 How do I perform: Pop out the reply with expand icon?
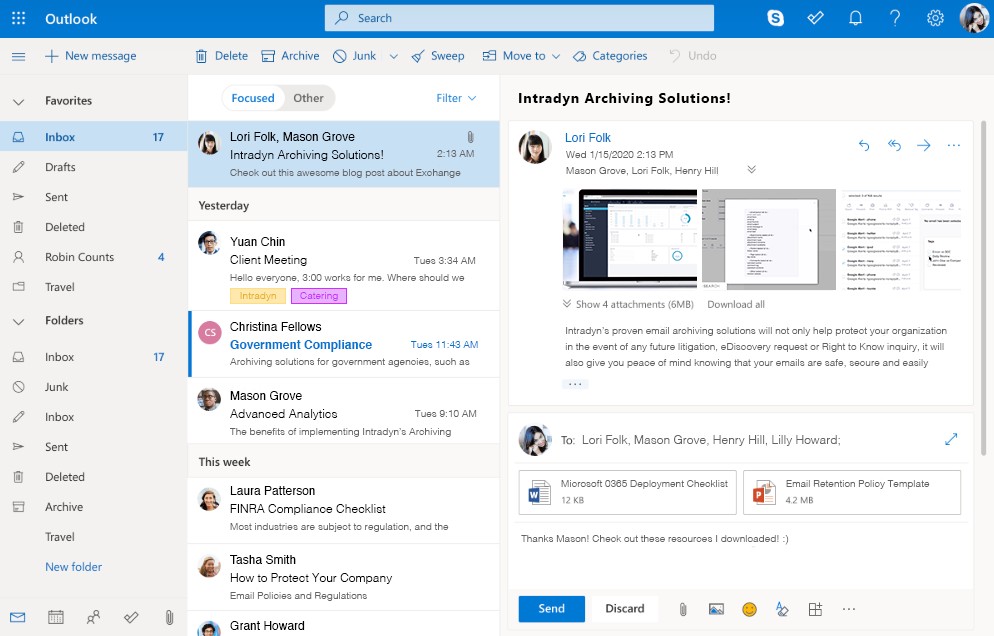click(951, 440)
